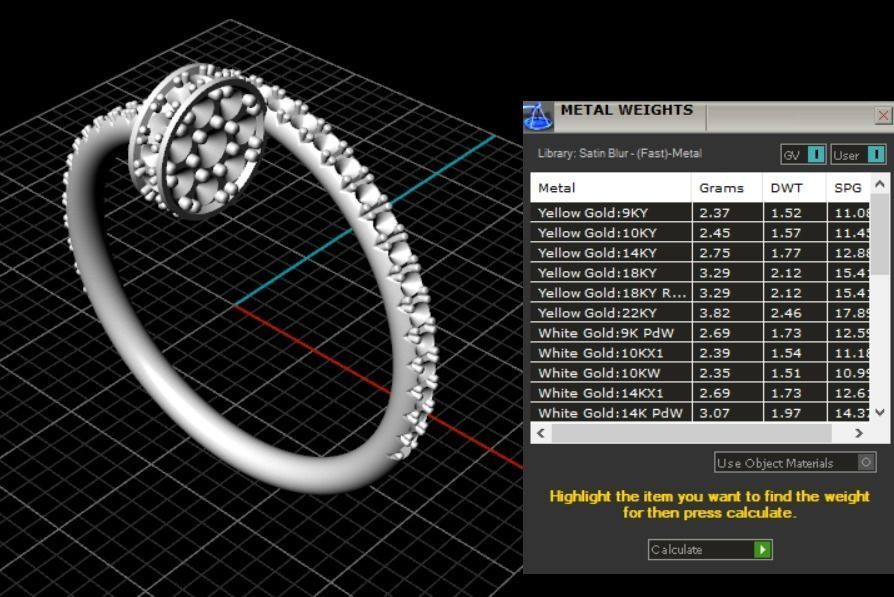
Task: Click the SPG column header
Action: [848, 188]
